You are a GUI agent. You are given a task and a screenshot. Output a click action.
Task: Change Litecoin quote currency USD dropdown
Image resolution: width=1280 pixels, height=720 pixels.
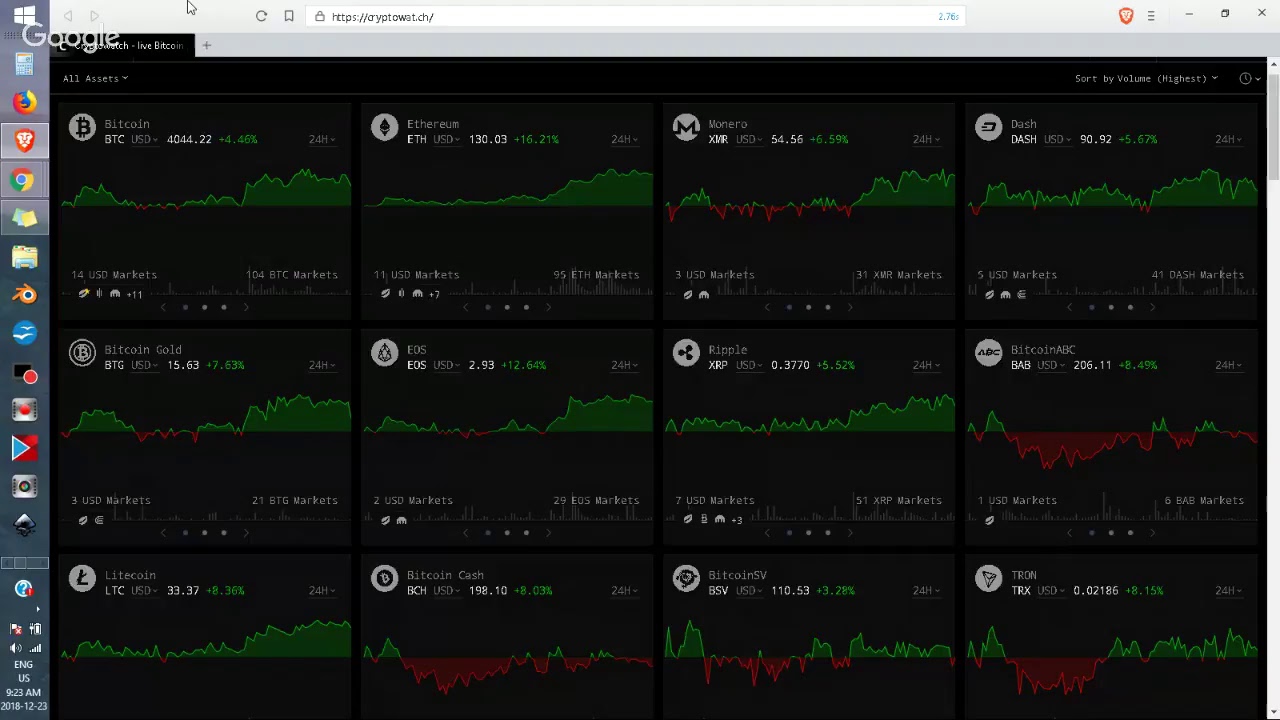point(144,591)
